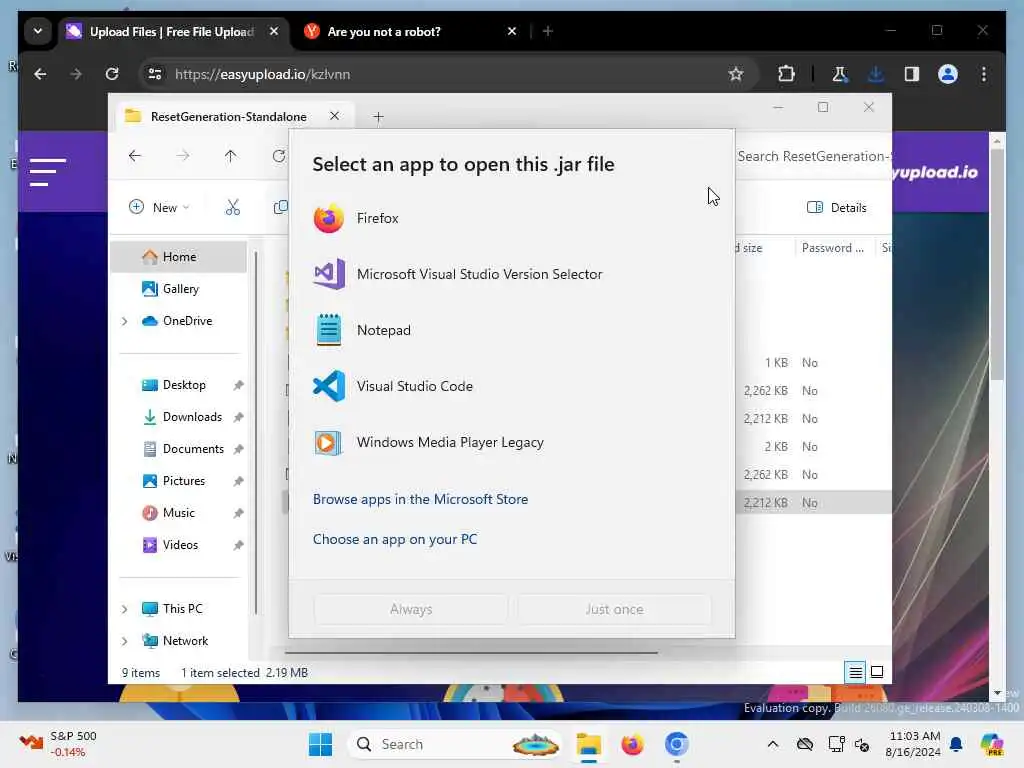Refresh the File Explorer folder view

279,156
